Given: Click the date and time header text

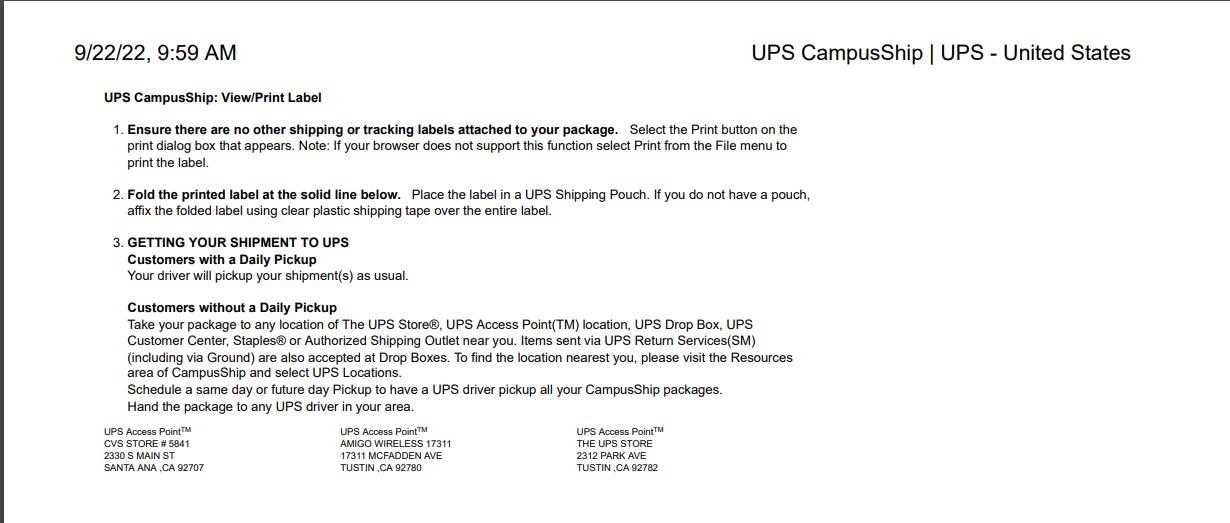Looking at the screenshot, I should [156, 53].
